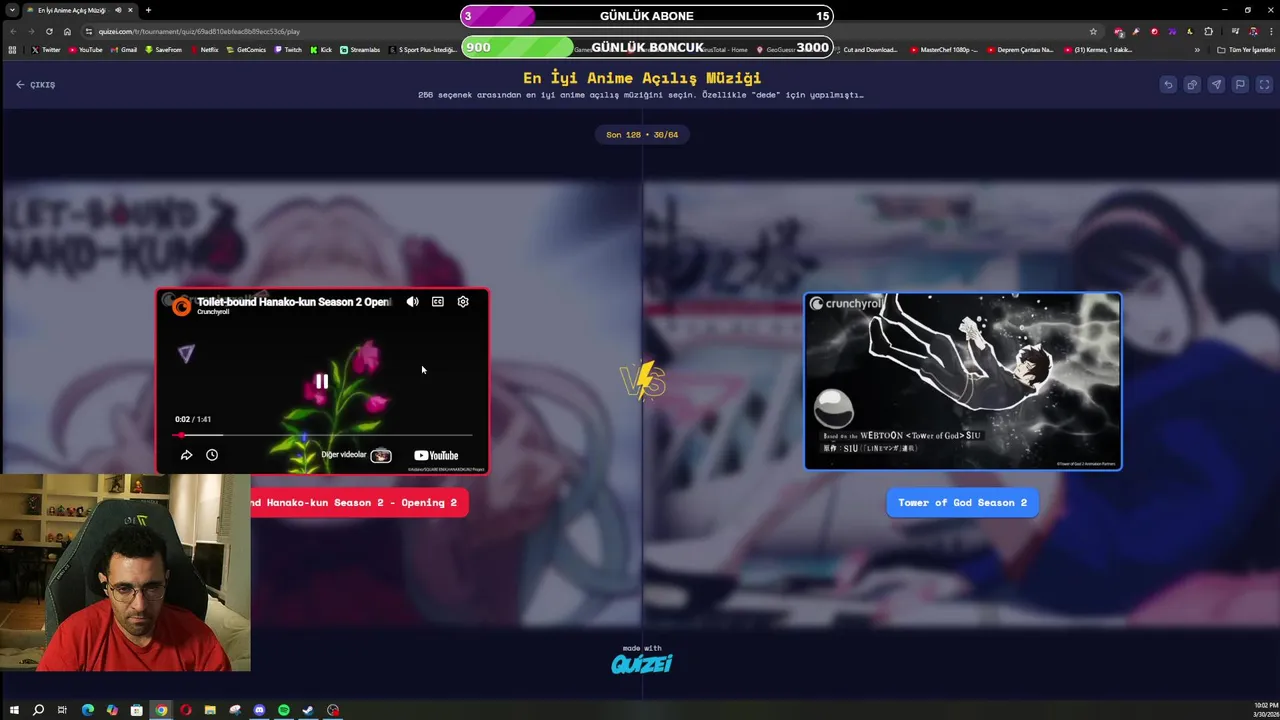This screenshot has width=1280, height=720.
Task: Click the Crunchyroll channel avatar in player
Action: tap(181, 306)
